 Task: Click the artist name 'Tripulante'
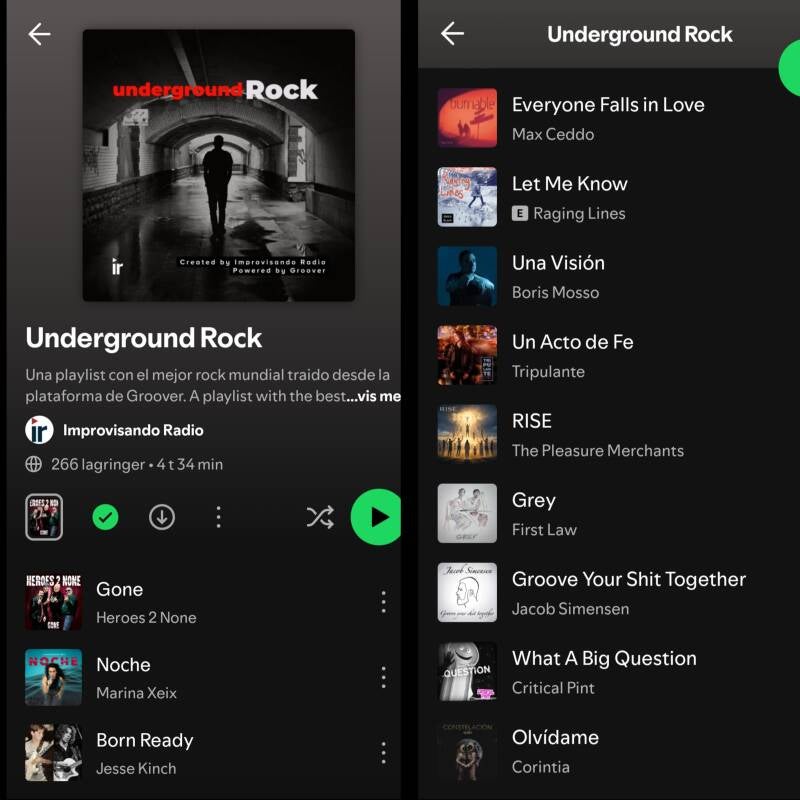[548, 371]
